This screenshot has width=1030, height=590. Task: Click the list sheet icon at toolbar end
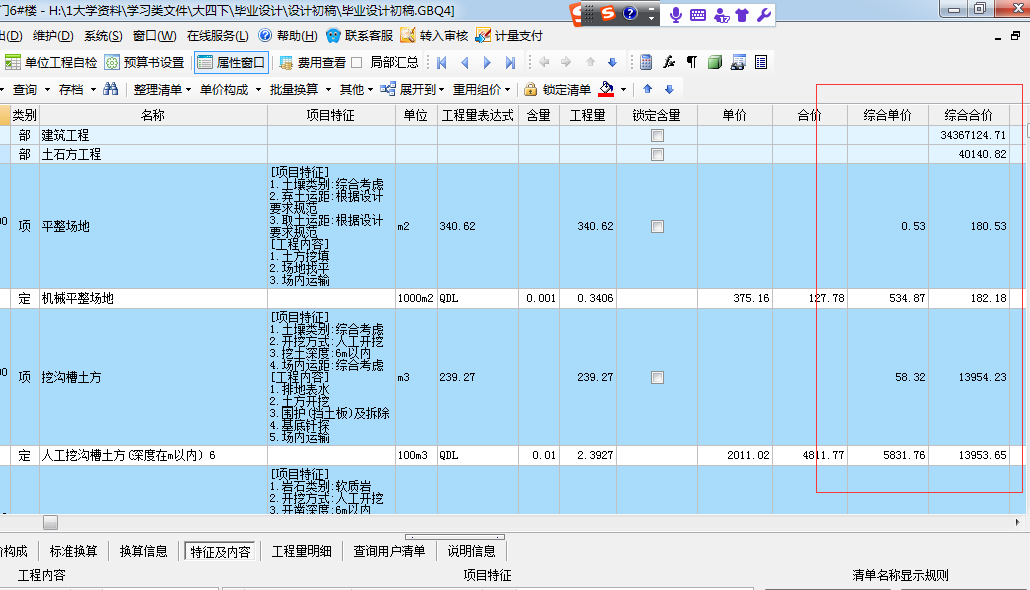tap(761, 62)
